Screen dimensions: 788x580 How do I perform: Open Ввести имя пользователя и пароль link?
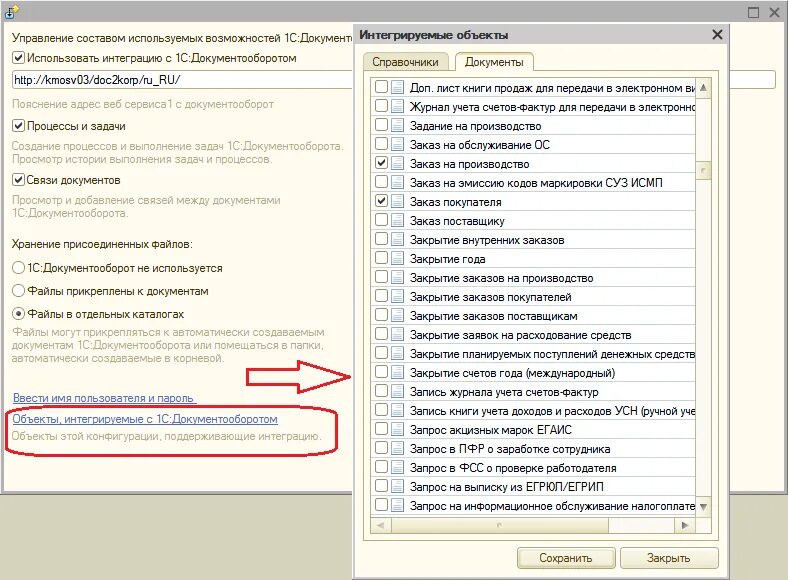[104, 398]
